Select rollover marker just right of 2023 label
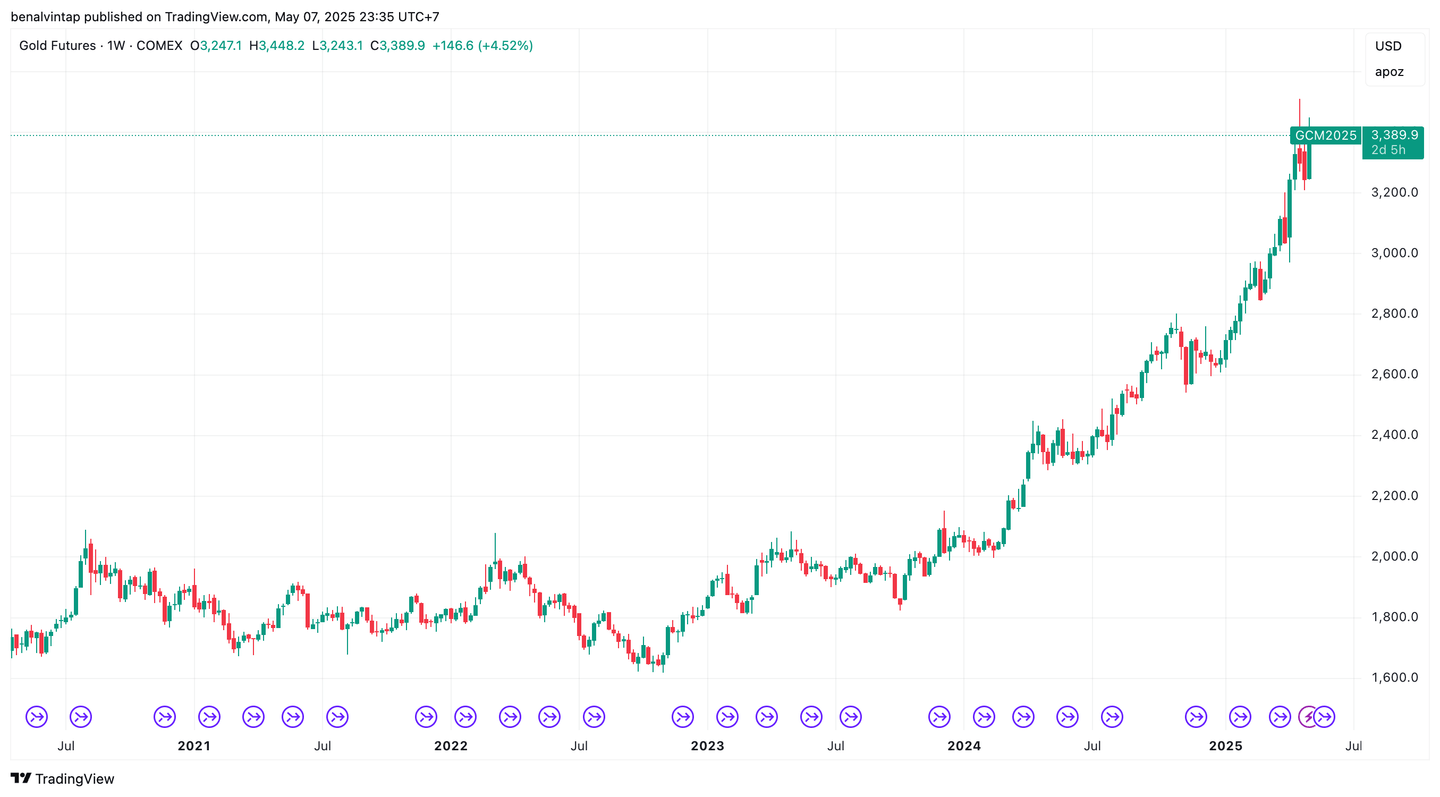Viewport: 1440px width, 797px height. [727, 716]
